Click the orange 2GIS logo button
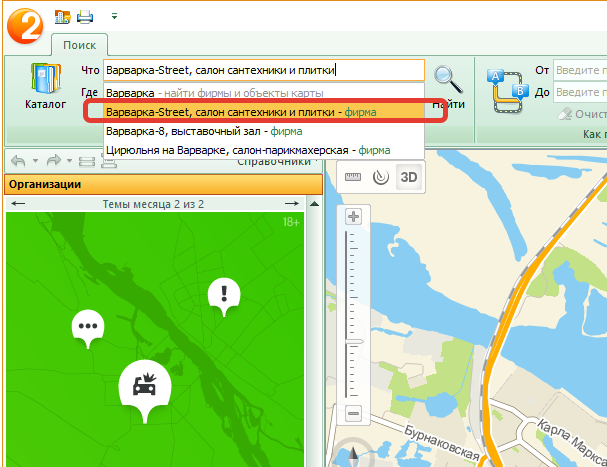This screenshot has height=467, width=607. (25, 26)
